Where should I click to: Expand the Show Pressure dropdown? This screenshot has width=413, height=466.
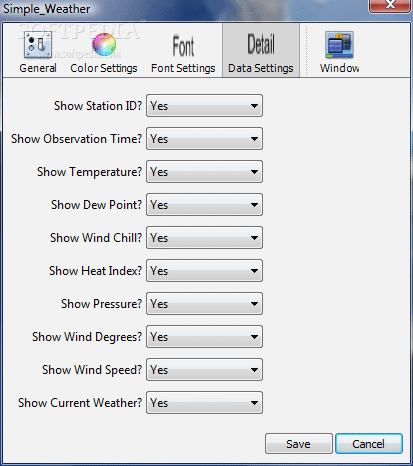(x=204, y=304)
